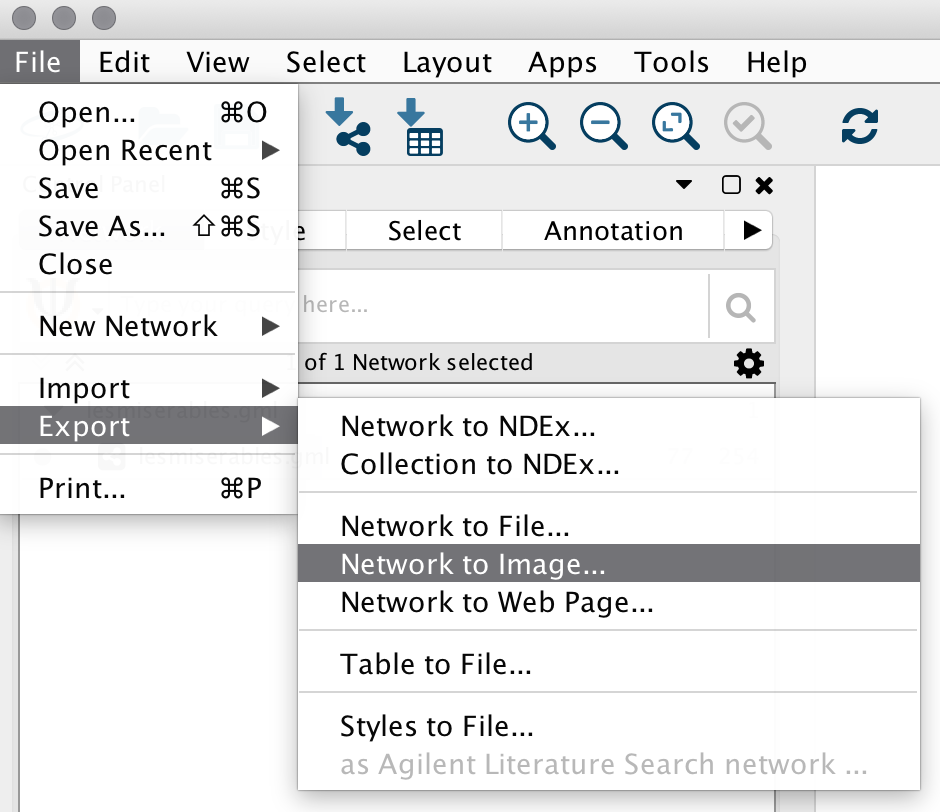Choose Save from the File menu

tap(149, 188)
